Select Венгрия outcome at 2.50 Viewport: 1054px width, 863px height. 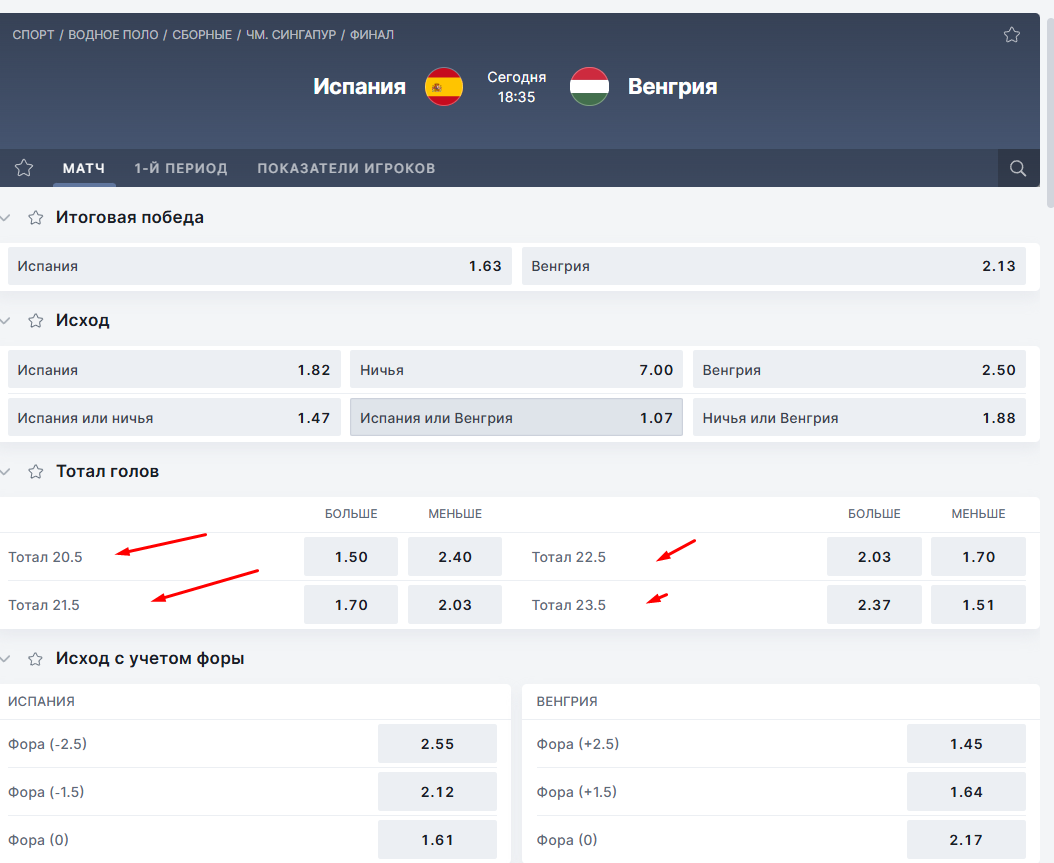click(859, 370)
